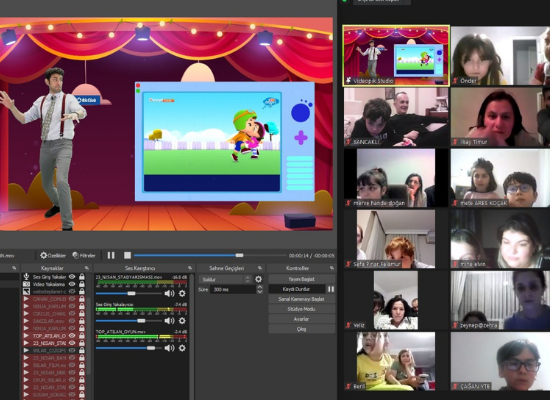Click the Çıkış exit button
This screenshot has height=400, width=550.
click(x=302, y=329)
